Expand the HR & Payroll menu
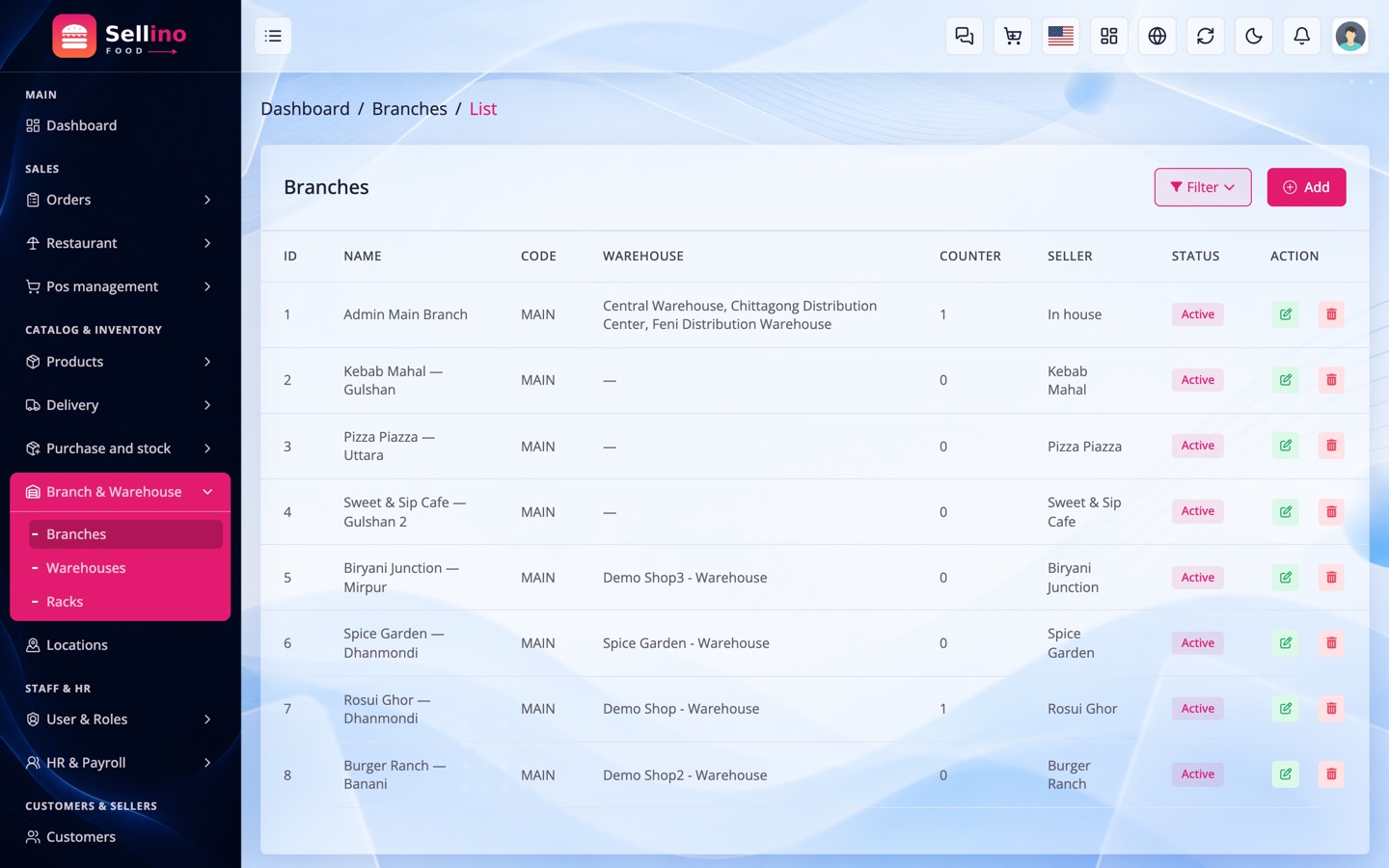This screenshot has width=1389, height=868. click(120, 763)
